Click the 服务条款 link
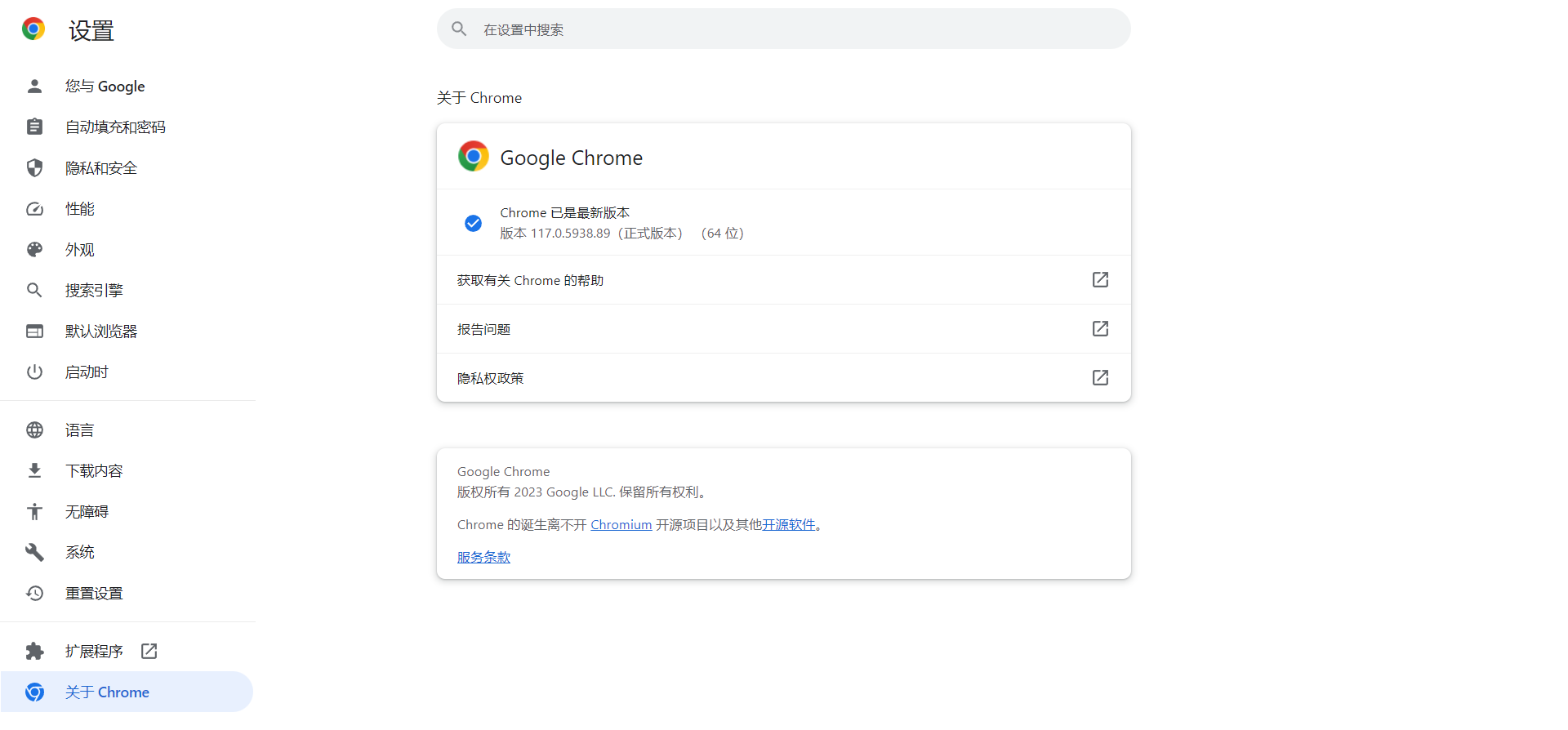The width and height of the screenshot is (1568, 730). point(483,557)
